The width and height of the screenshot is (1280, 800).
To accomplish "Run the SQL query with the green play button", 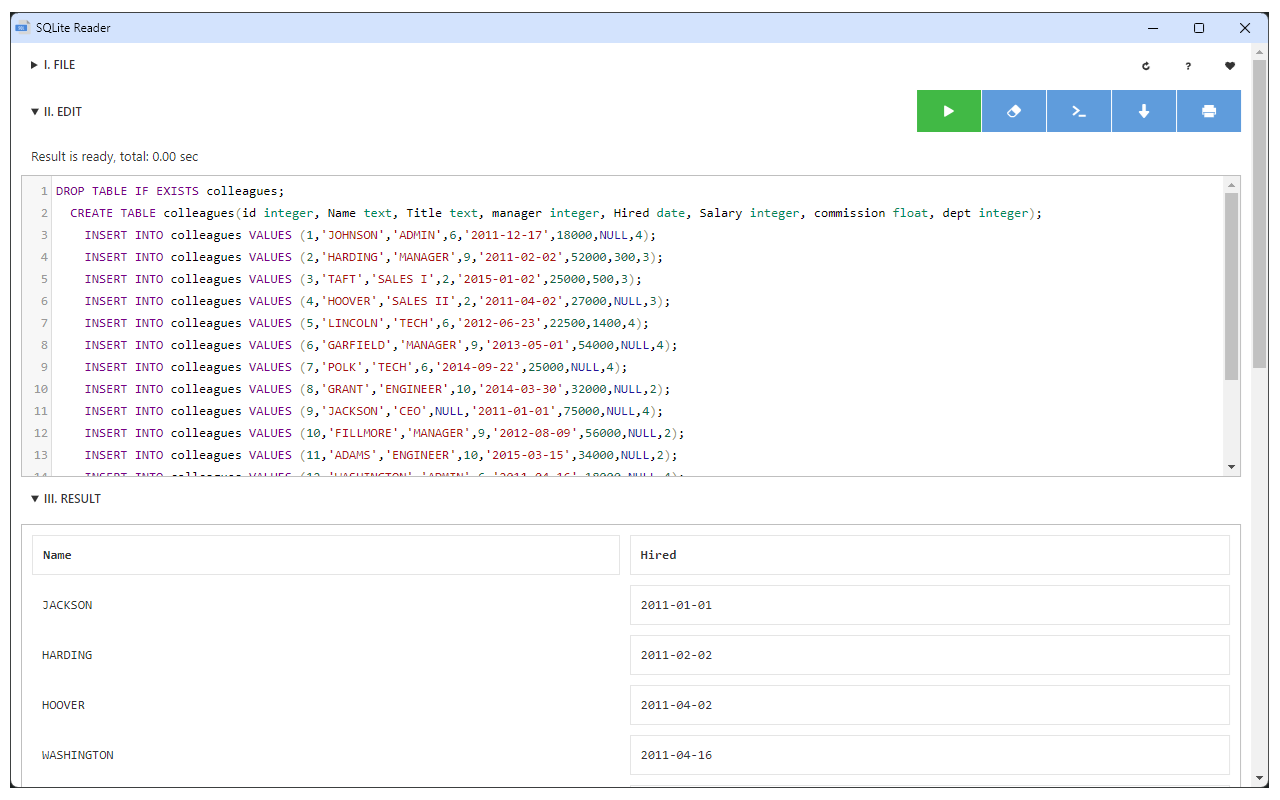I will pos(948,111).
